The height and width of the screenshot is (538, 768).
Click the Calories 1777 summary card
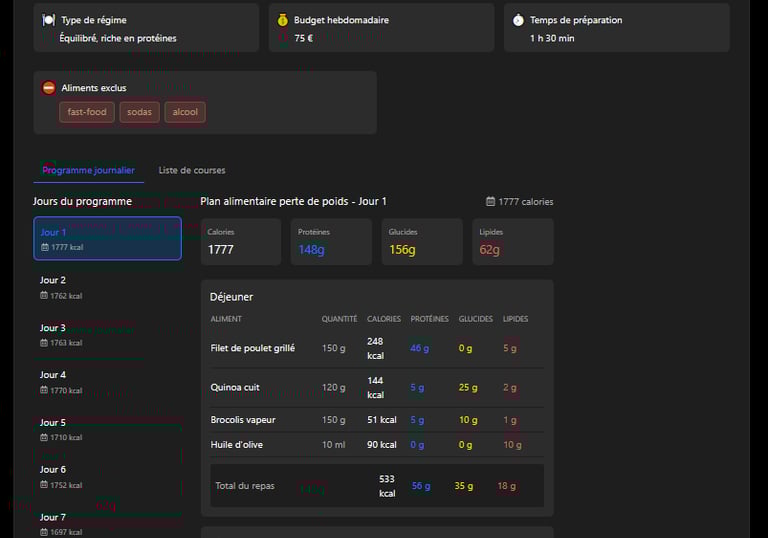click(241, 242)
